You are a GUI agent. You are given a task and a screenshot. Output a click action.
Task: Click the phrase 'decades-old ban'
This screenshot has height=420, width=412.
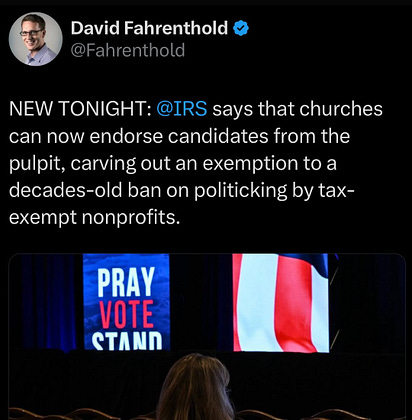pos(86,190)
